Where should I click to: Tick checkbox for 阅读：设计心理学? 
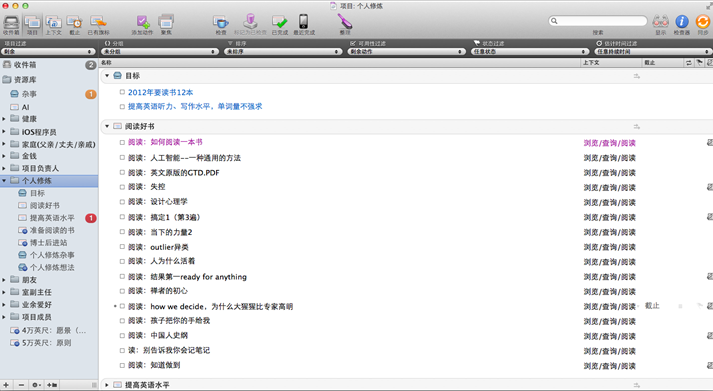pos(122,201)
